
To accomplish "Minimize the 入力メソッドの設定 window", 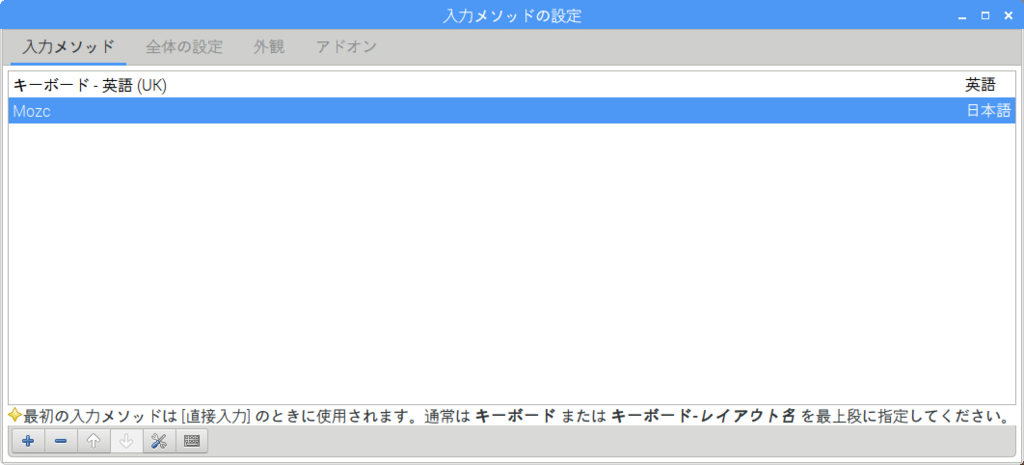I will (962, 16).
